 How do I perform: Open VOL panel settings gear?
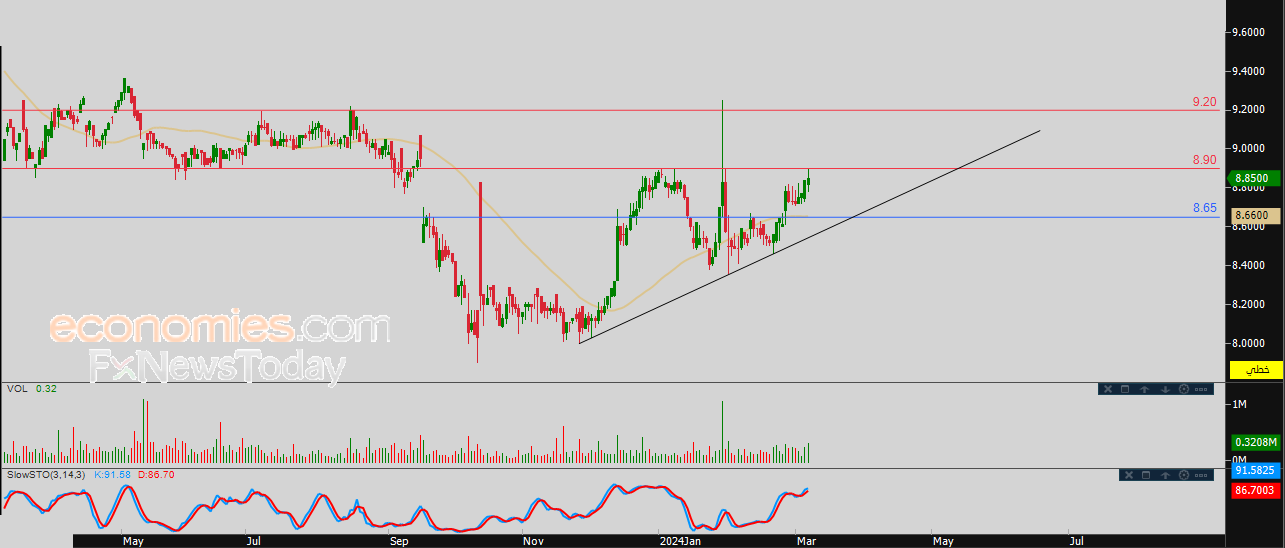tap(1184, 389)
